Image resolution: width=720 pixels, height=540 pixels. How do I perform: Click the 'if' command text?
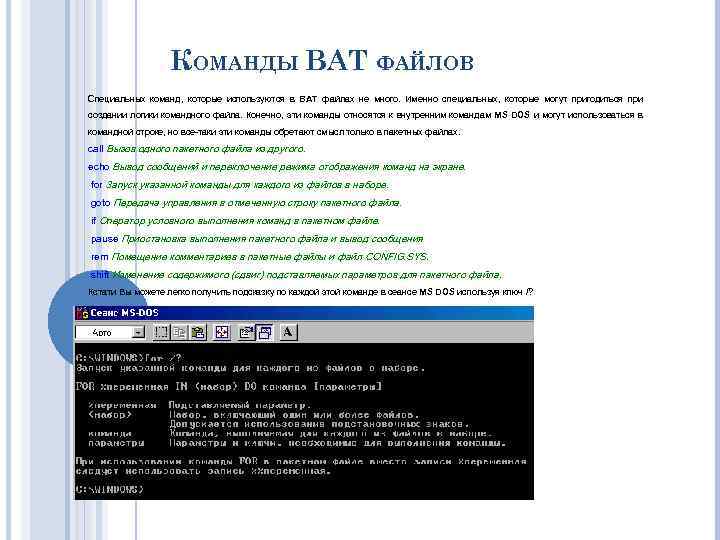click(x=94, y=221)
